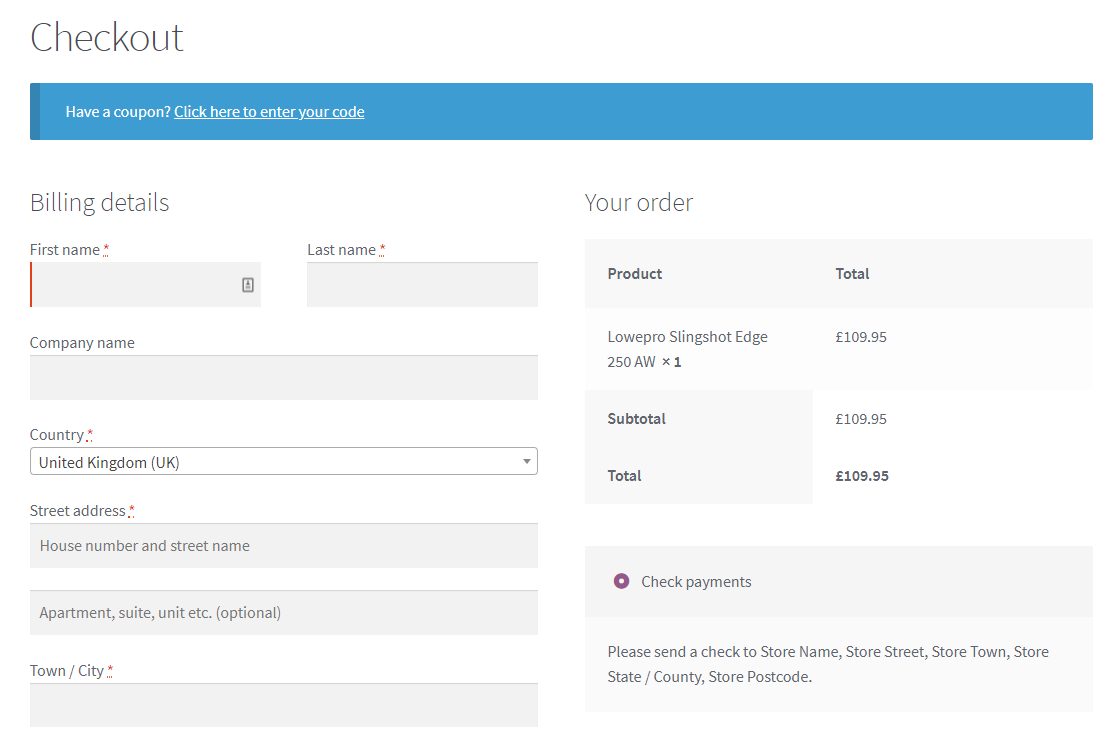Click the Check payments label text
Viewport: 1111px width, 738px height.
pos(696,582)
